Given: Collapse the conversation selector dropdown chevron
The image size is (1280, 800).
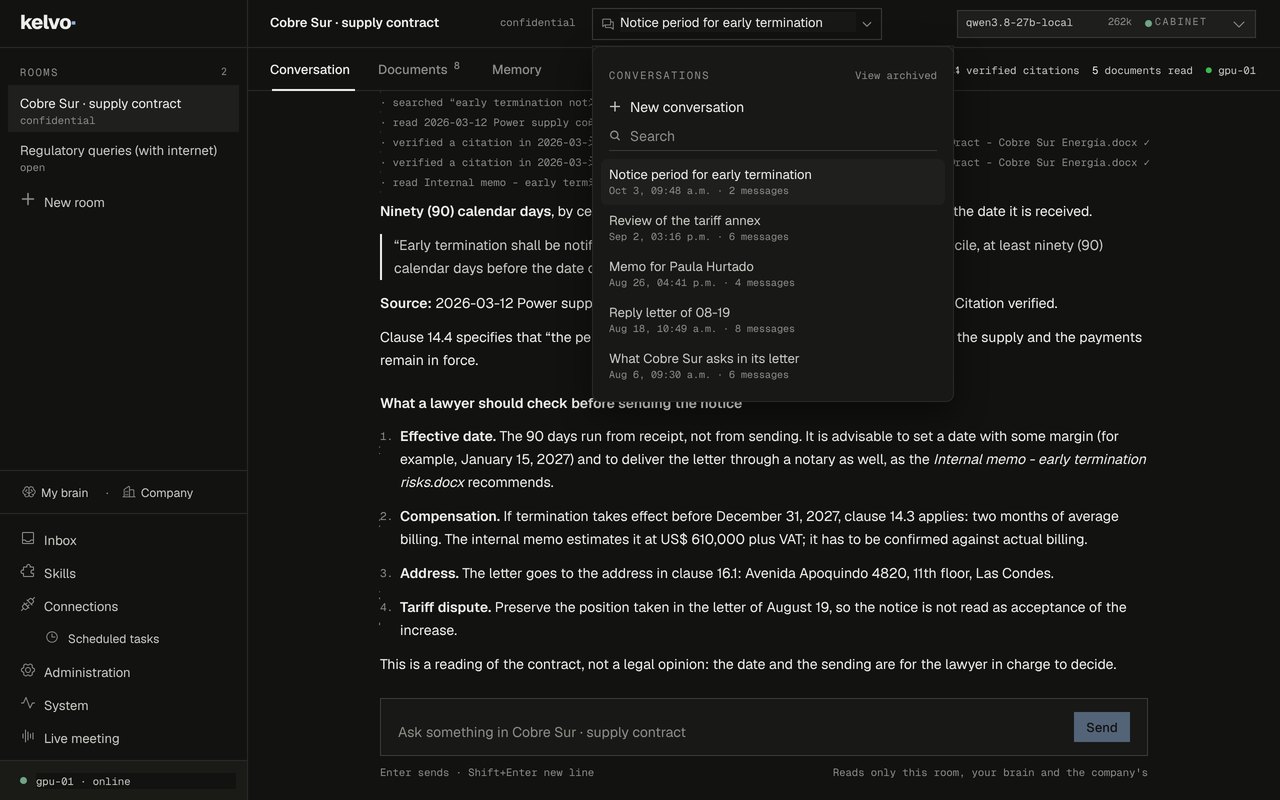Looking at the screenshot, I should pyautogui.click(x=867, y=24).
